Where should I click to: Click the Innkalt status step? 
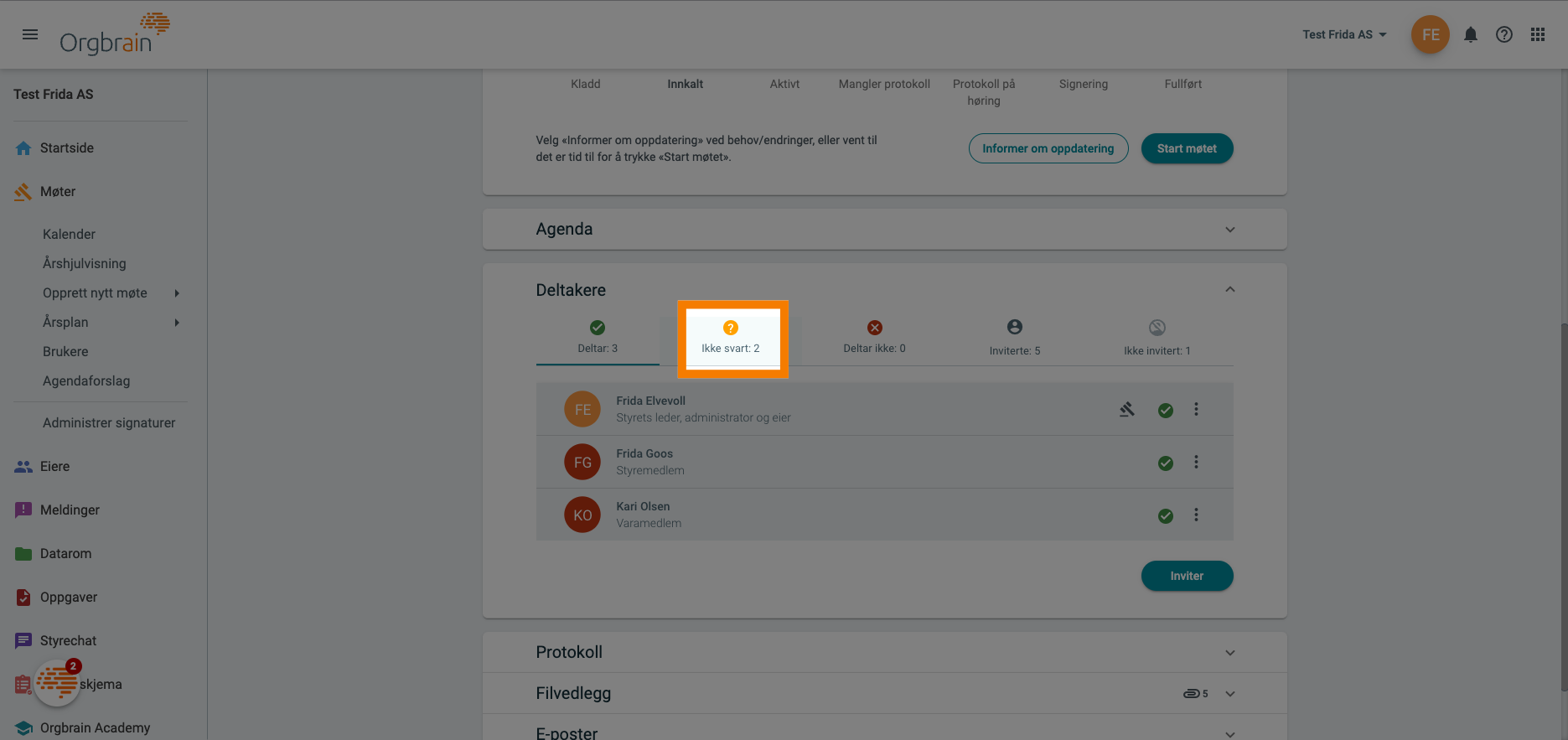(x=685, y=84)
